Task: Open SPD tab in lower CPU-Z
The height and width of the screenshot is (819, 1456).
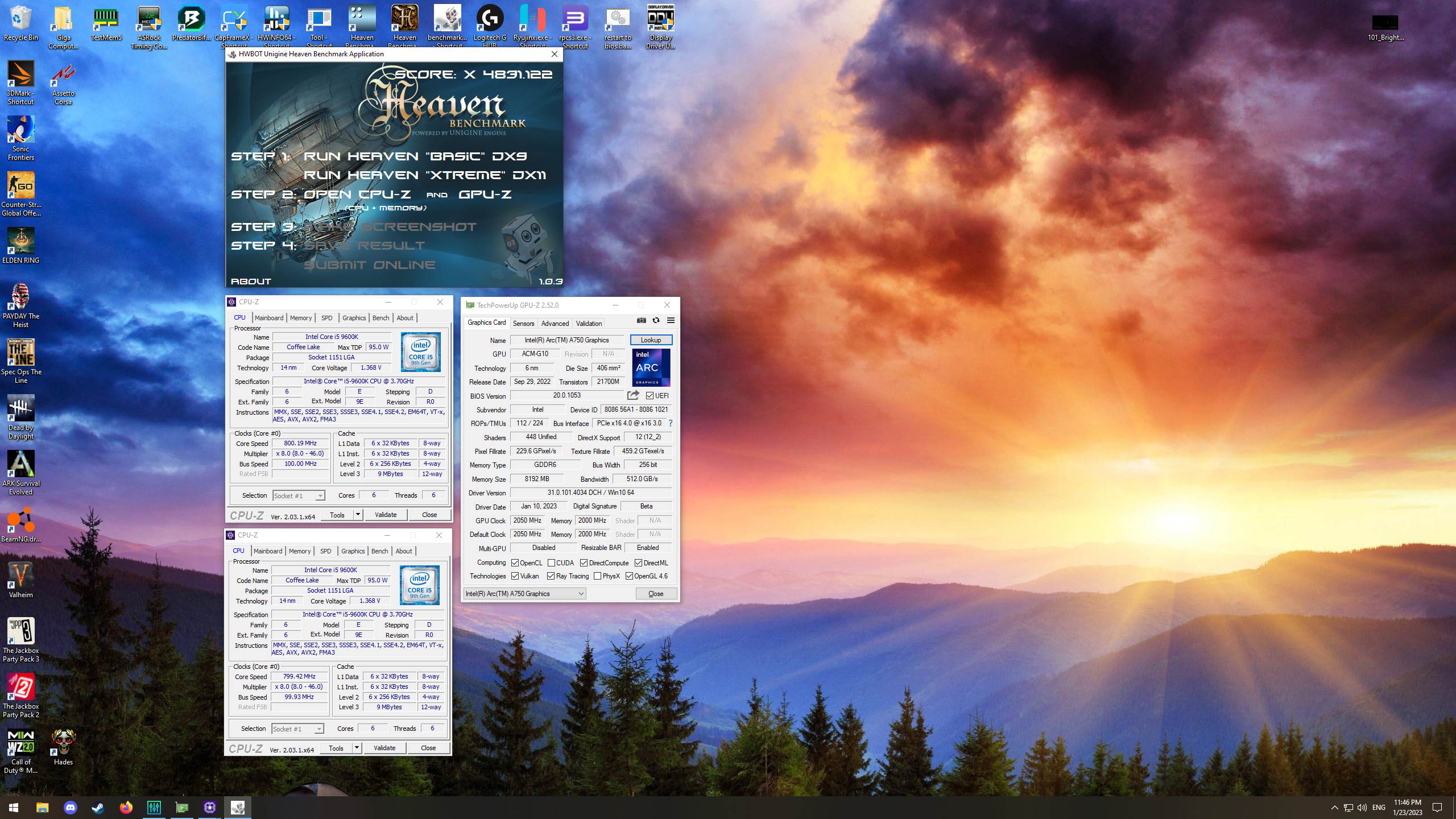Action: 325,551
